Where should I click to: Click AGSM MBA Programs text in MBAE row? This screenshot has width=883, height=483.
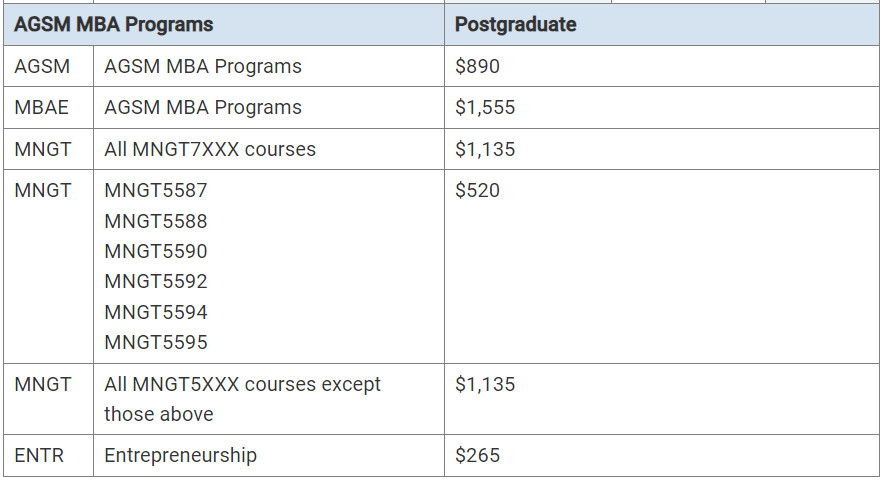(x=203, y=108)
